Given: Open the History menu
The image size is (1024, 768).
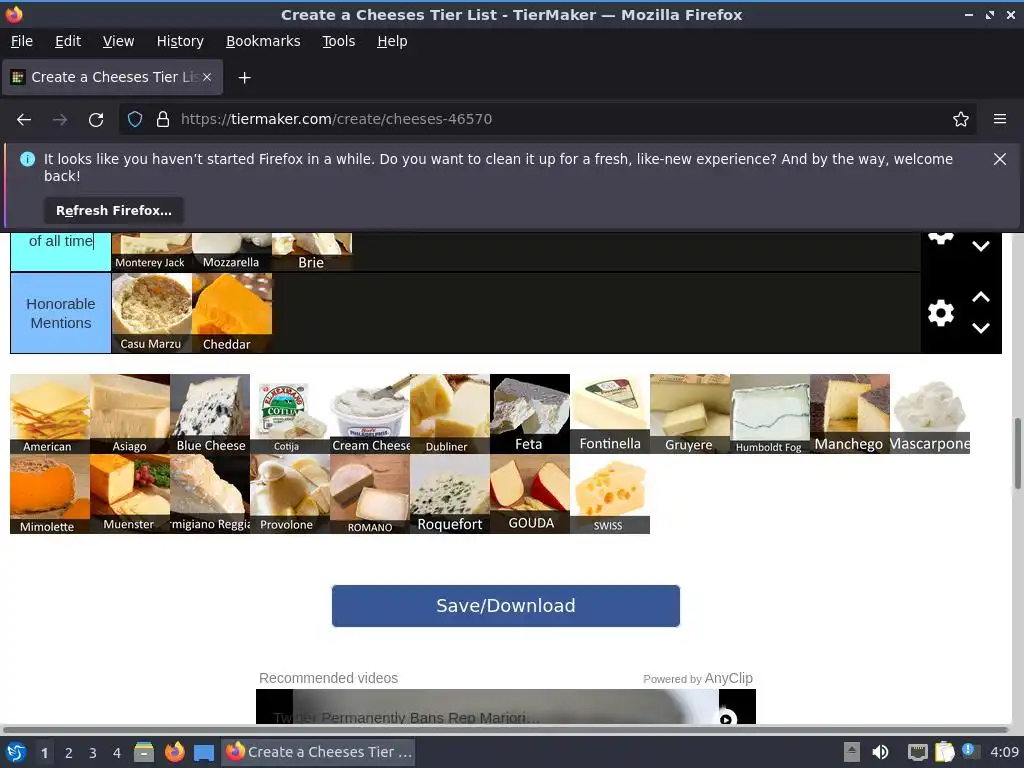Looking at the screenshot, I should click(x=180, y=41).
